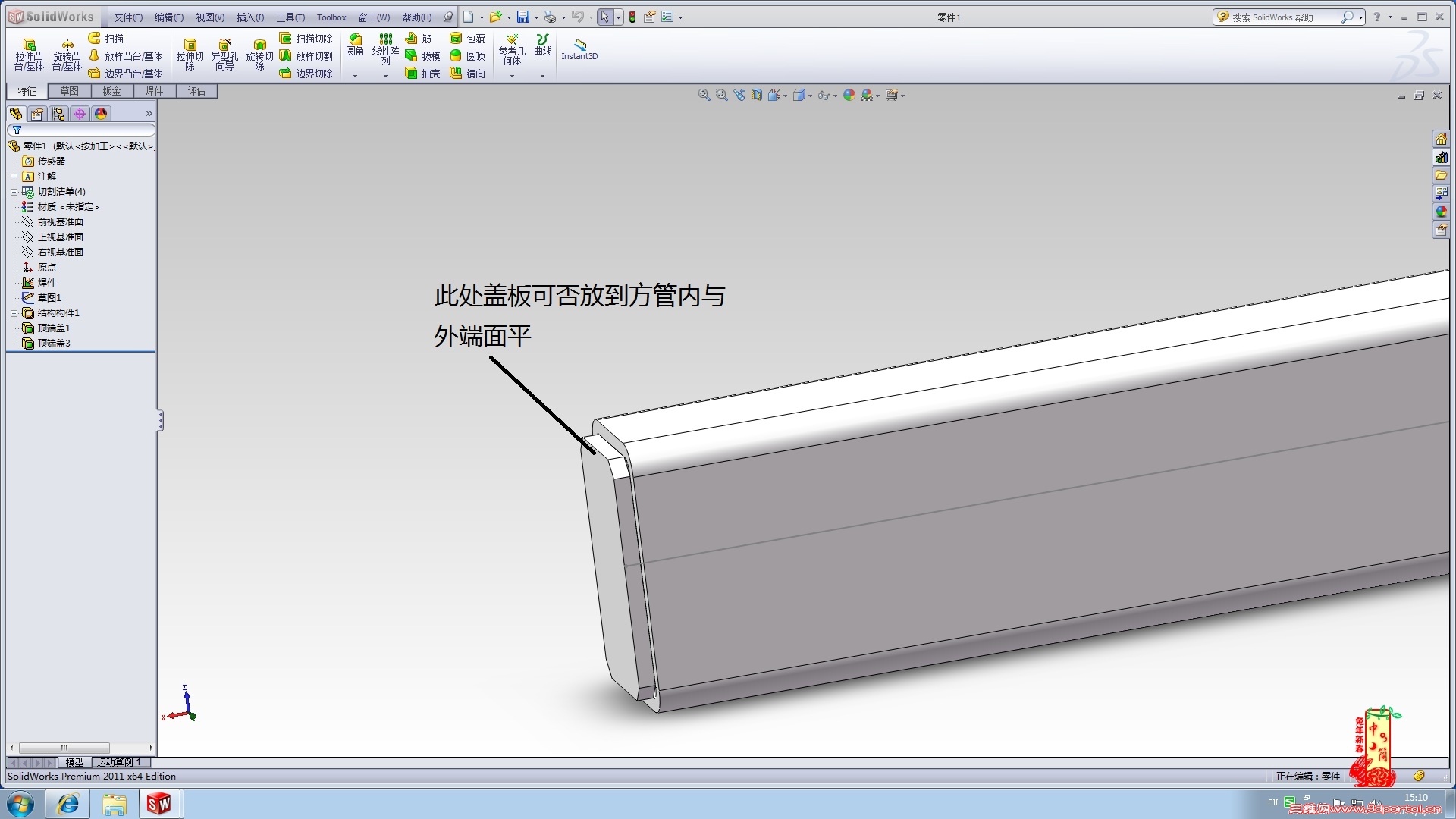
Task: Switch to the ConfigurationManager panel tab
Action: 58,114
